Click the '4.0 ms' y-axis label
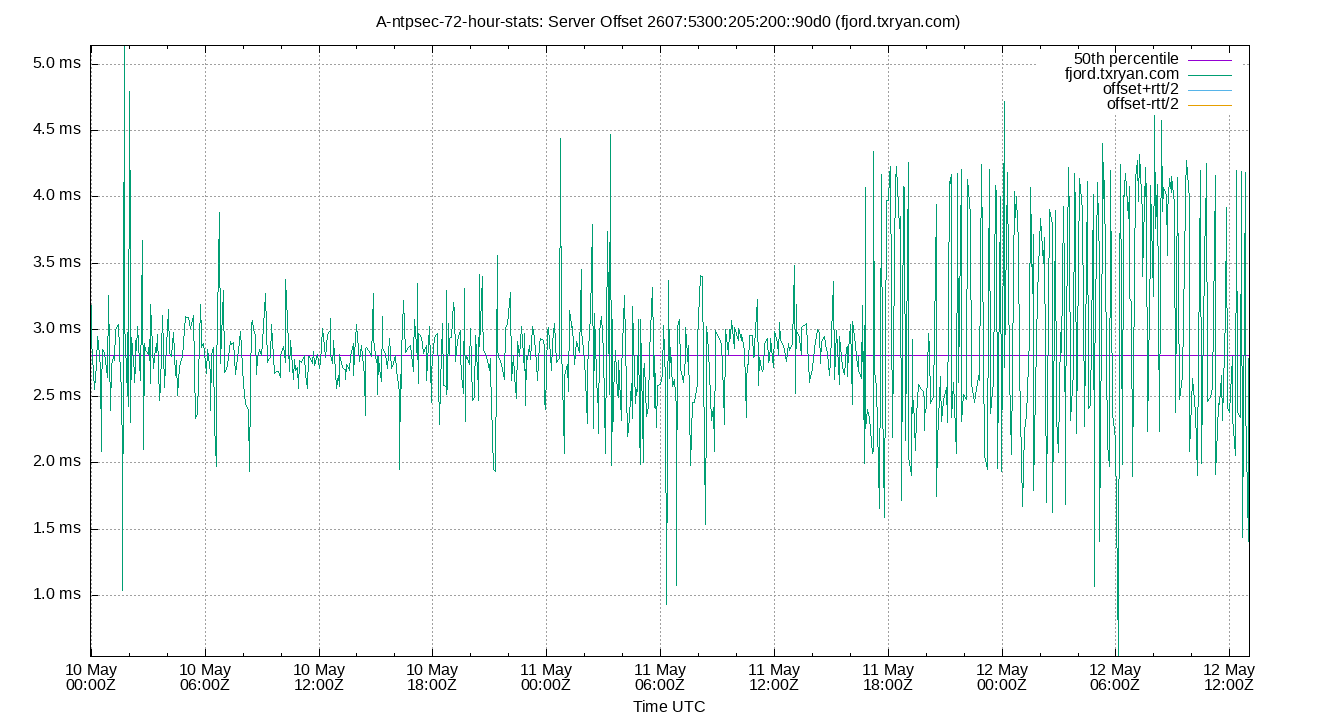The height and width of the screenshot is (720, 1340). tap(56, 196)
